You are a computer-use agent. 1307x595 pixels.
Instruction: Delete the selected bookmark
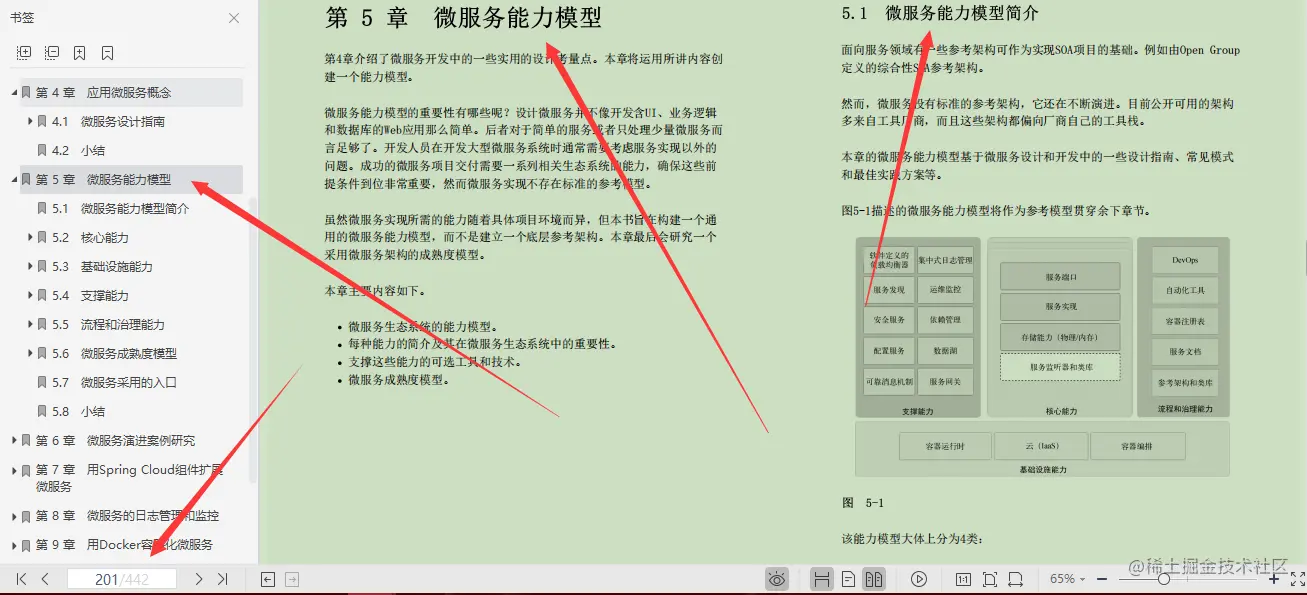click(x=105, y=52)
